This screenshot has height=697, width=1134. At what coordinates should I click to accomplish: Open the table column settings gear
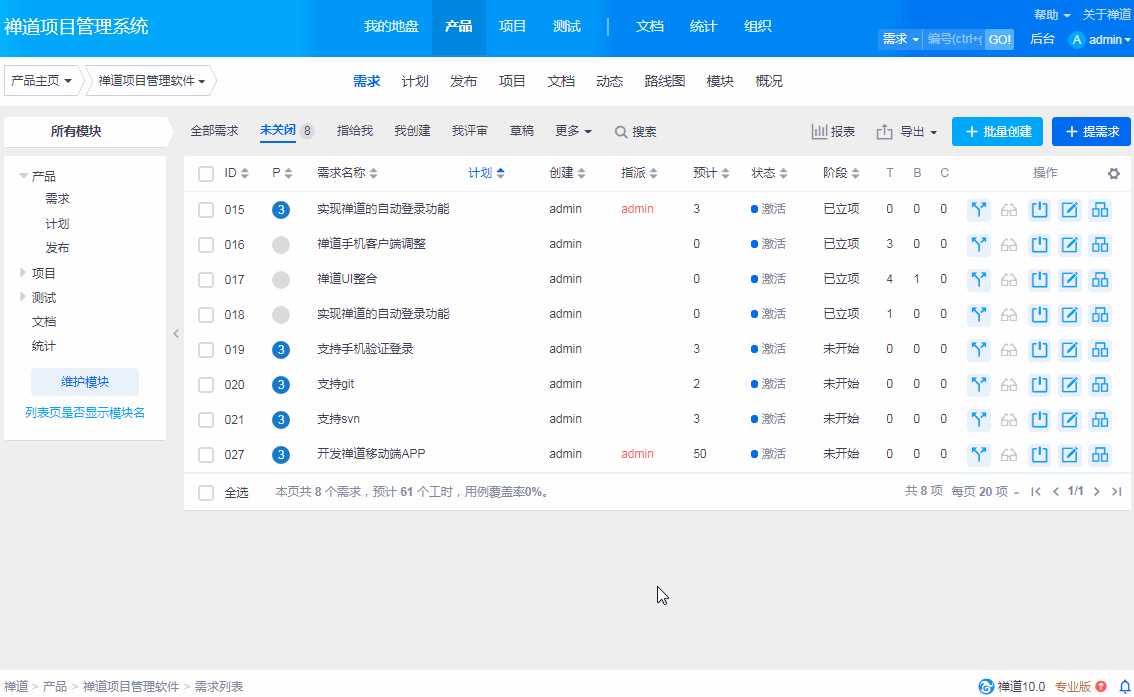pyautogui.click(x=1114, y=174)
